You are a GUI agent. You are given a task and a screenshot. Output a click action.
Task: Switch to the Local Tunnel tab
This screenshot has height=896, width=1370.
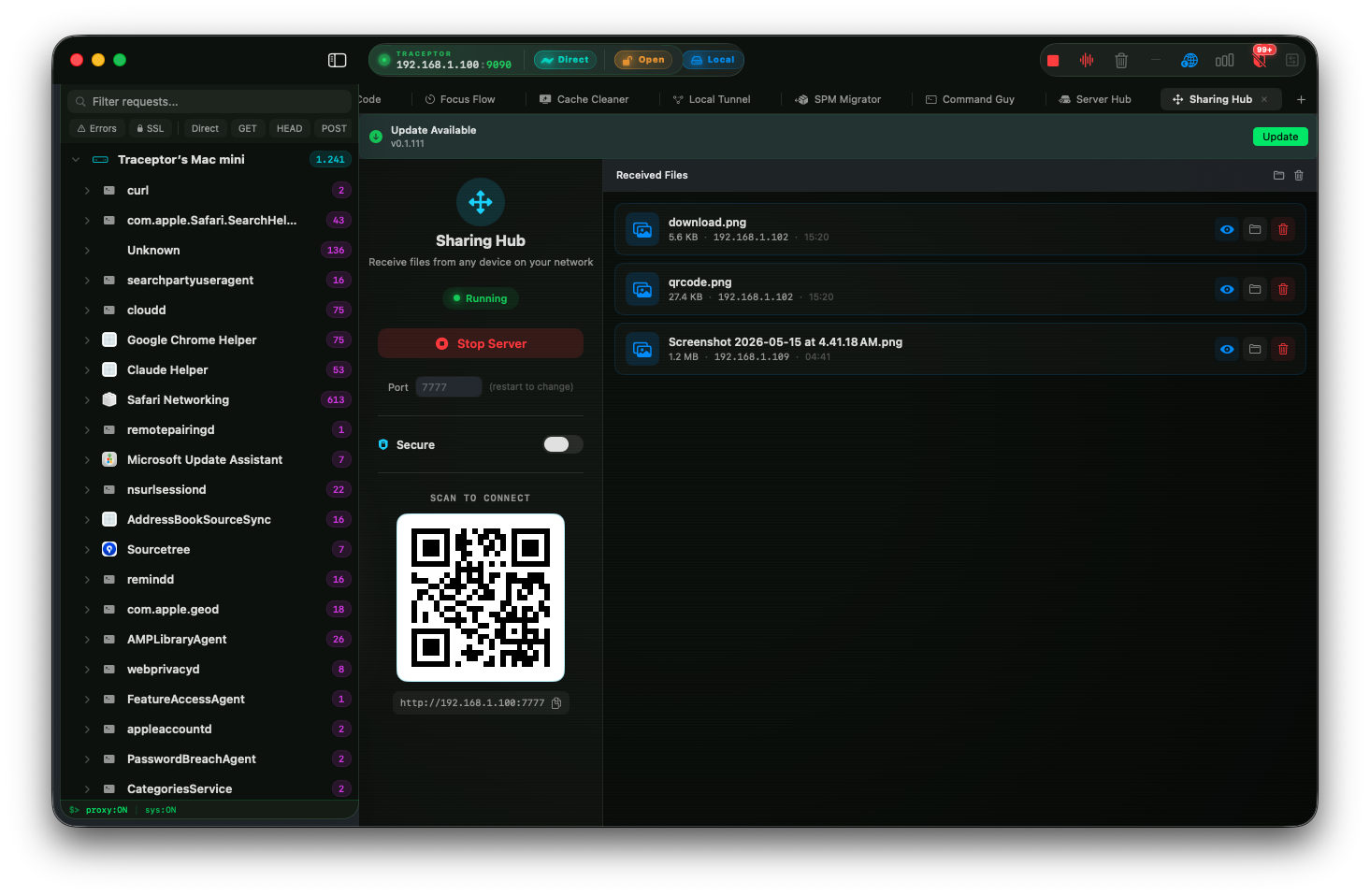click(x=712, y=99)
